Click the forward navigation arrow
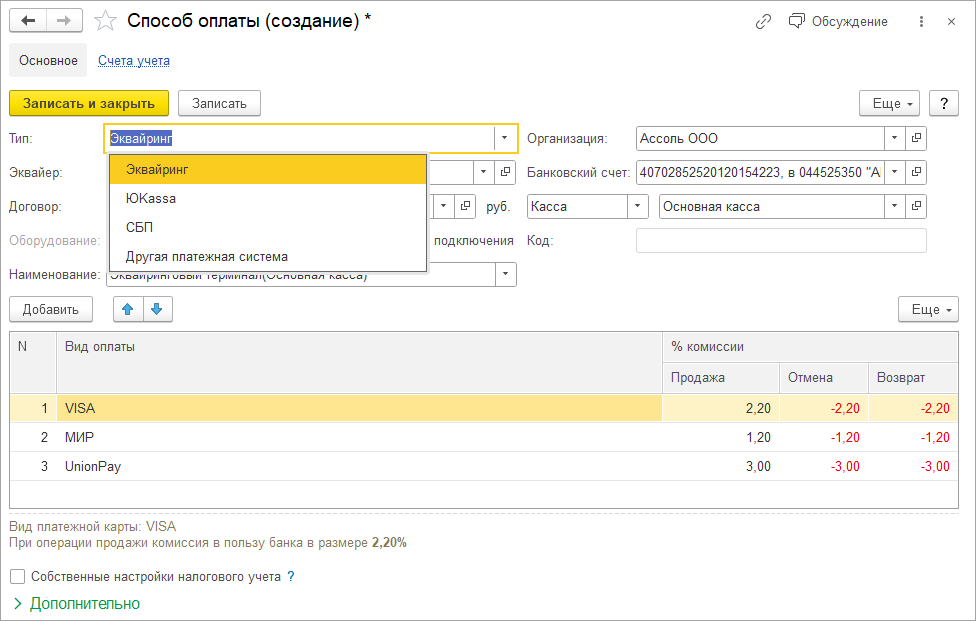 pos(64,21)
